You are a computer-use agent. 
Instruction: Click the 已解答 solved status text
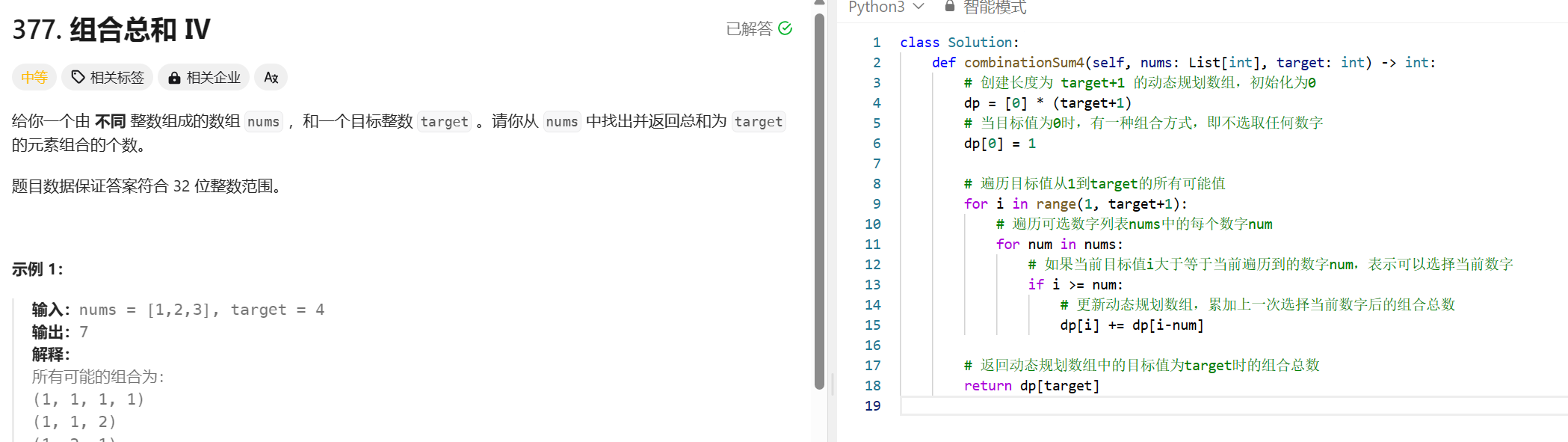pos(749,28)
